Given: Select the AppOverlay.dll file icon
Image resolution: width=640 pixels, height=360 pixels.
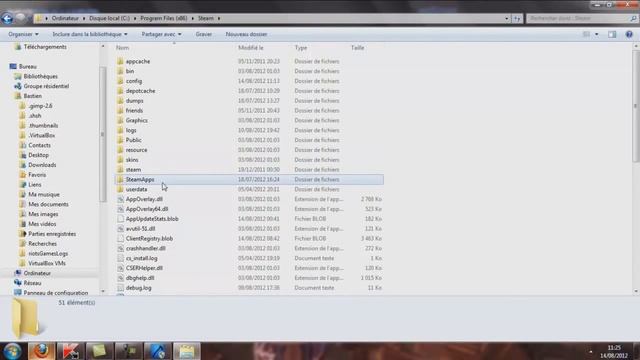Looking at the screenshot, I should [120, 199].
